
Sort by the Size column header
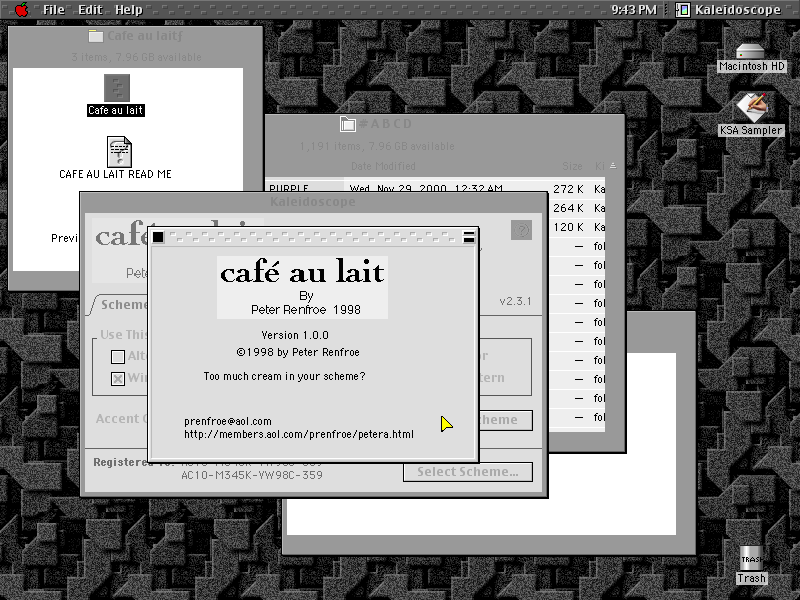click(x=572, y=166)
